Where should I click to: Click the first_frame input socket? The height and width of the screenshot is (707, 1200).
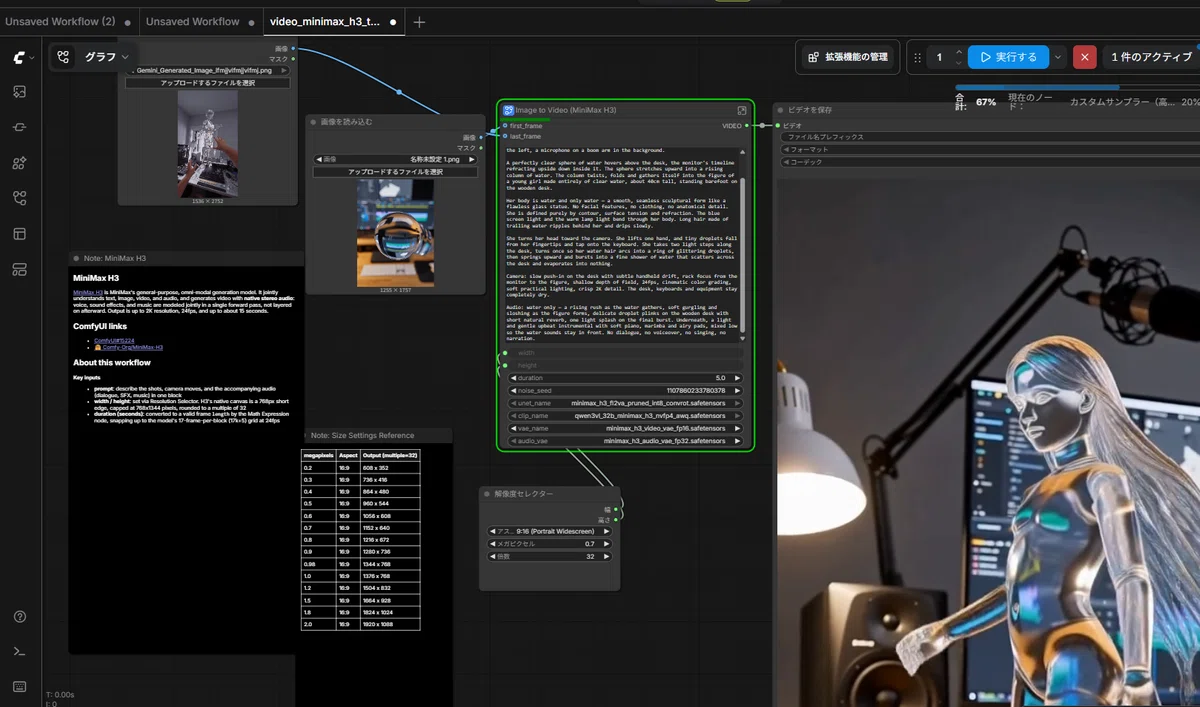505,126
